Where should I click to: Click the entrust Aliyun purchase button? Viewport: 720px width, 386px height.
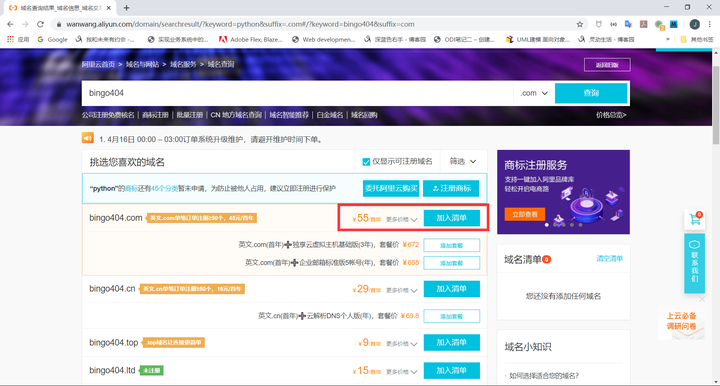(391, 188)
